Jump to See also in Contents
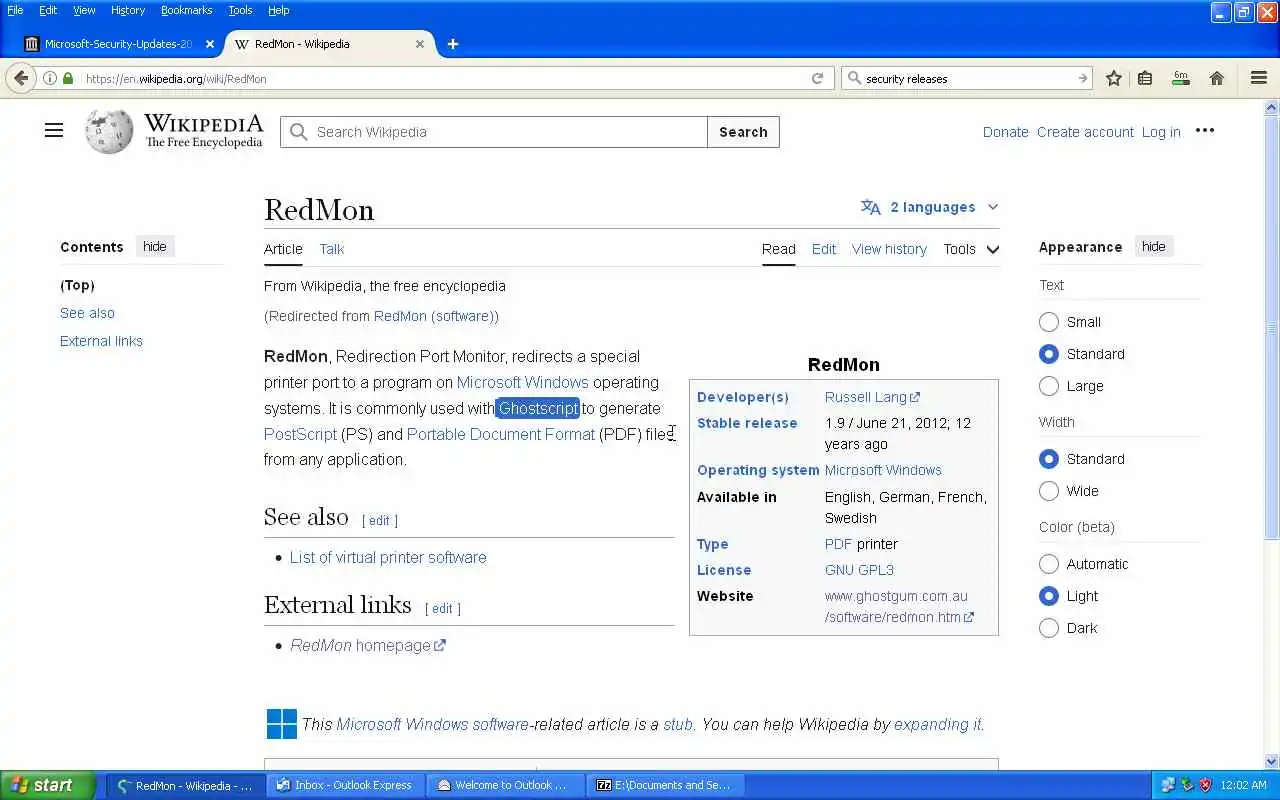 87,313
